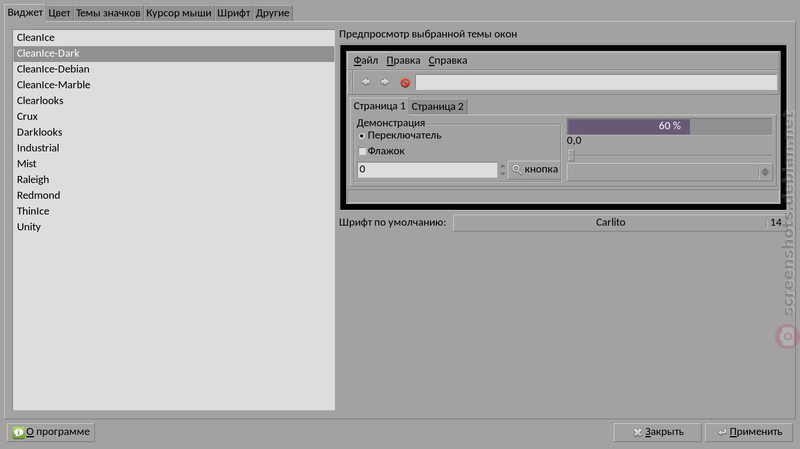Click the numeric spin input showing 0
Screen dimensions: 800x449
click(x=428, y=169)
